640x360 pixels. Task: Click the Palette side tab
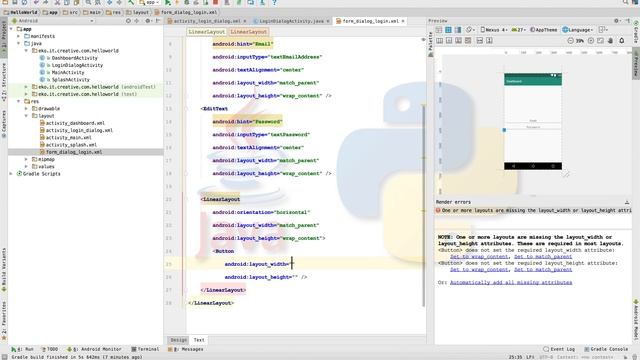(x=430, y=43)
